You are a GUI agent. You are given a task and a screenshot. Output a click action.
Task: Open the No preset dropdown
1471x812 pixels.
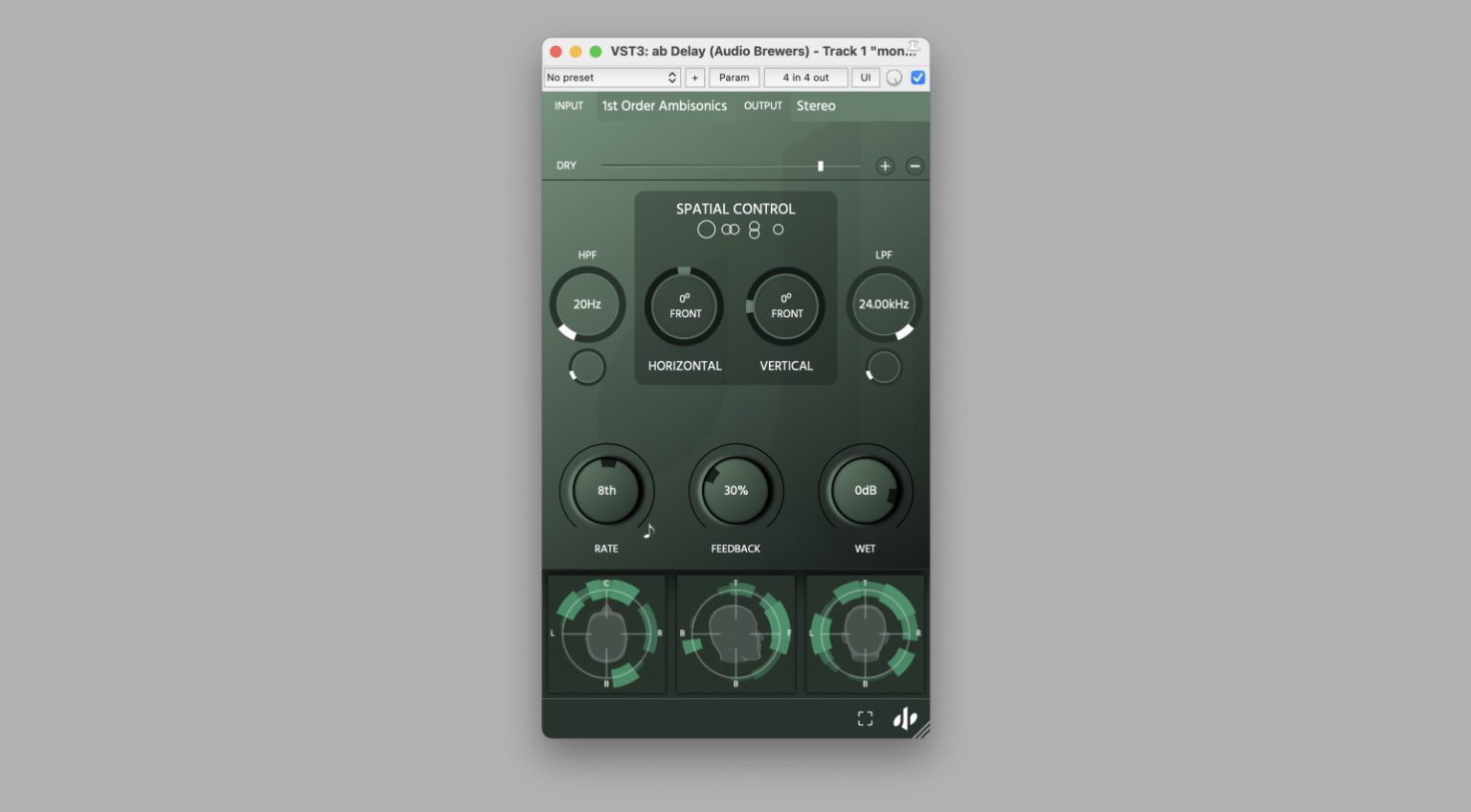pyautogui.click(x=611, y=78)
